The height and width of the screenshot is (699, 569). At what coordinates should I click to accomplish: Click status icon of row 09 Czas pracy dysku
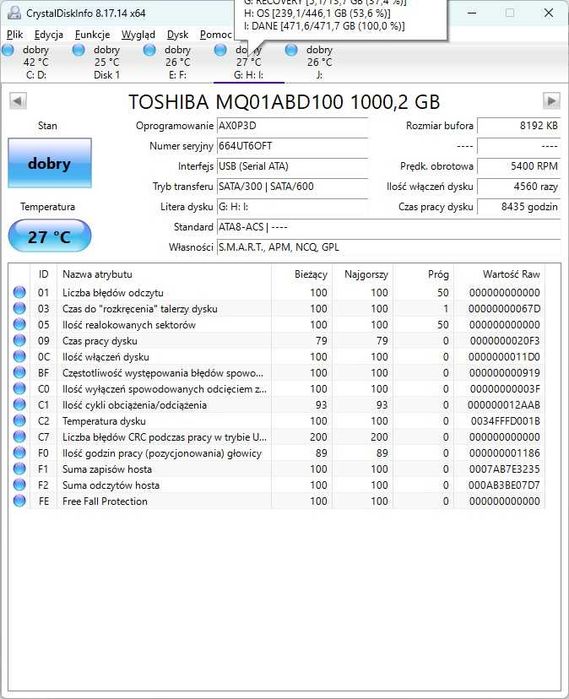[19, 340]
